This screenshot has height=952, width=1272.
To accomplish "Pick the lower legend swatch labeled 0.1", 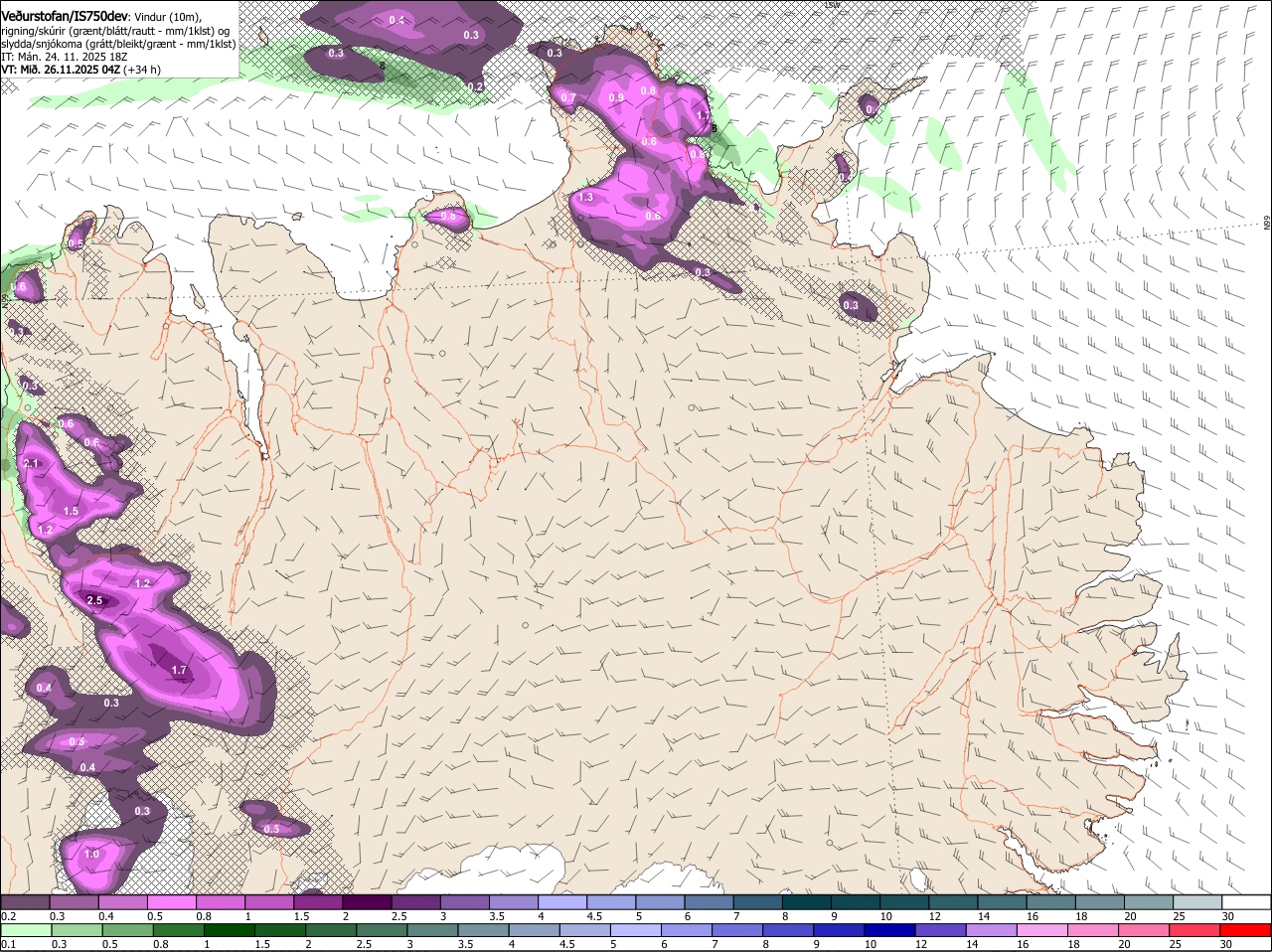I will [x=25, y=930].
